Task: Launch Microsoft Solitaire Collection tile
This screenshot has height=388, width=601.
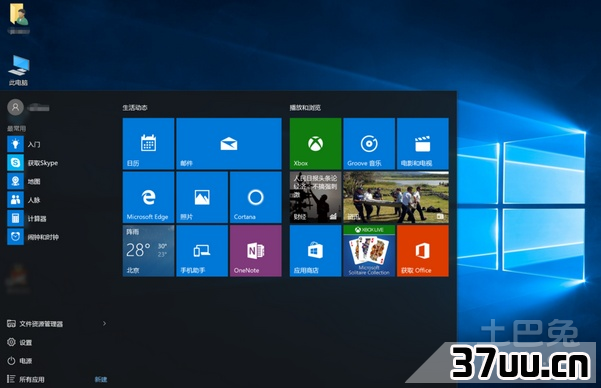Action: (x=369, y=251)
